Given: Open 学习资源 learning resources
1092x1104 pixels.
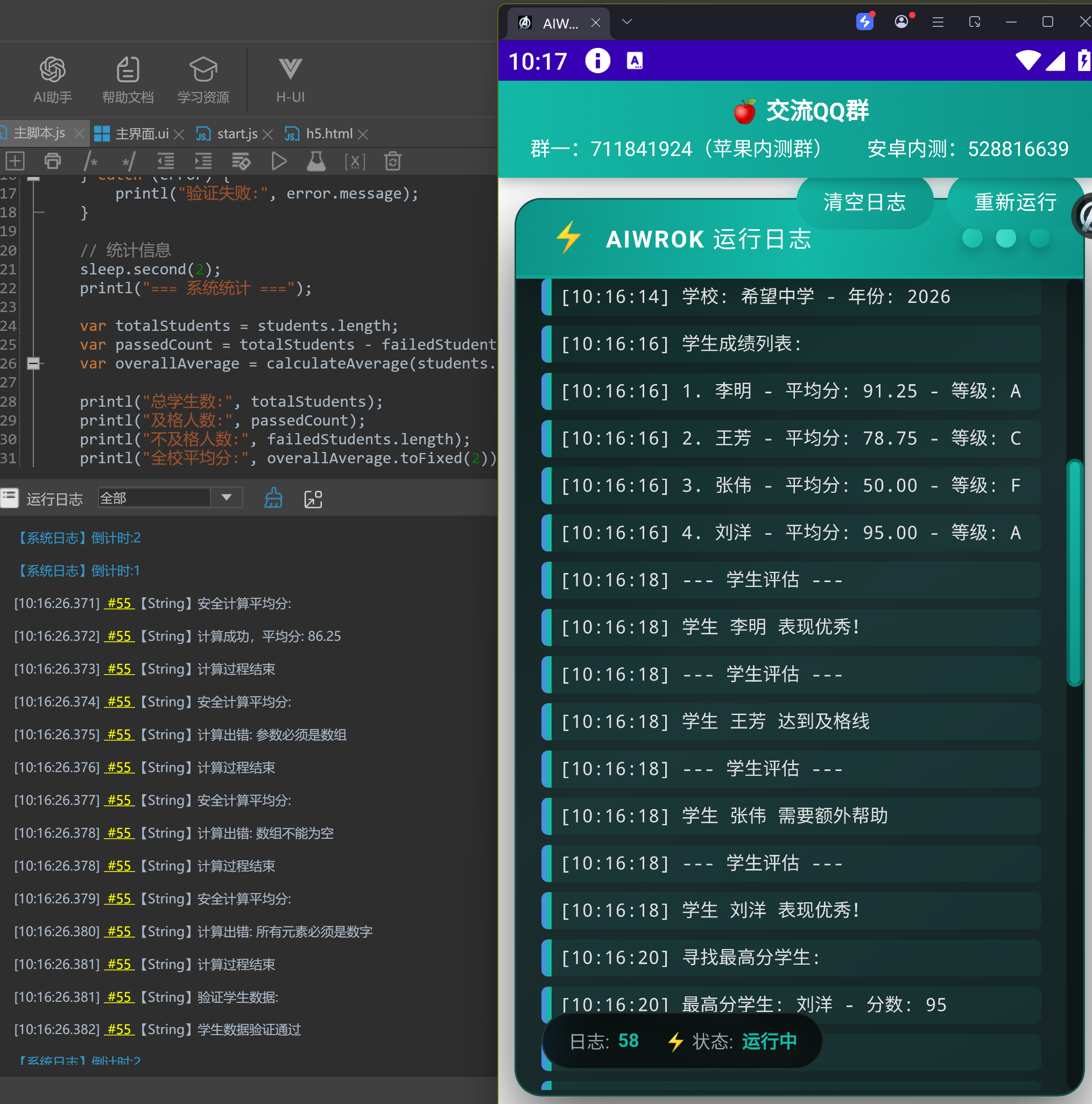Looking at the screenshot, I should click(x=203, y=80).
